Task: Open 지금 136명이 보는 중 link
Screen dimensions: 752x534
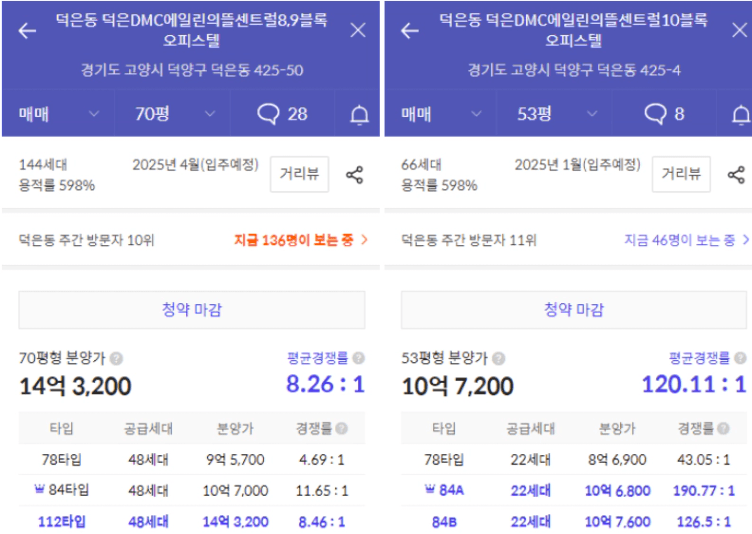Action: 300,240
